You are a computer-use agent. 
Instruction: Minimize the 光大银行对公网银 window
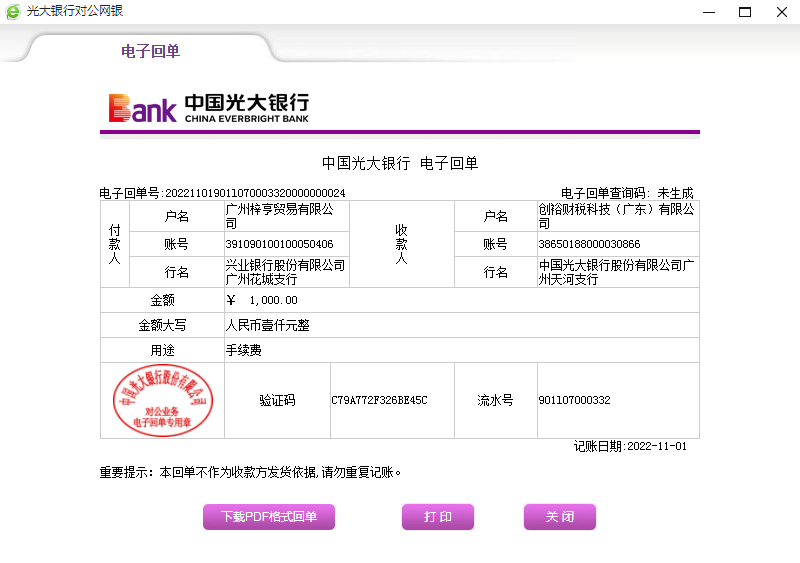(709, 12)
